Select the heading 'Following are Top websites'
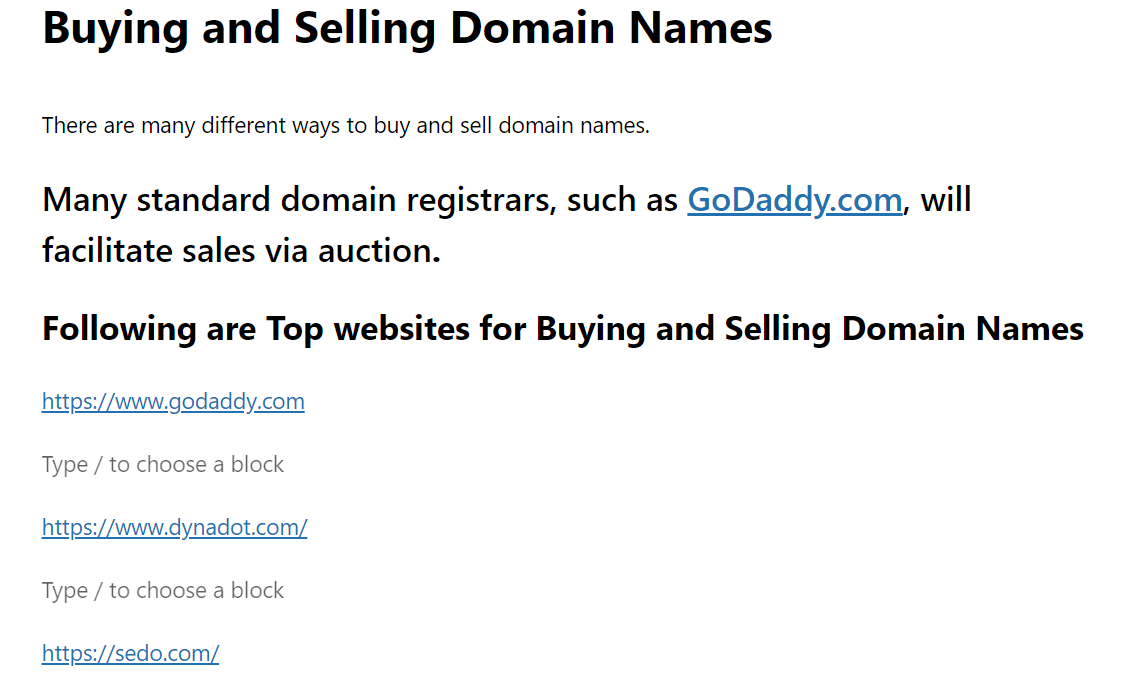The height and width of the screenshot is (685, 1134). (563, 329)
